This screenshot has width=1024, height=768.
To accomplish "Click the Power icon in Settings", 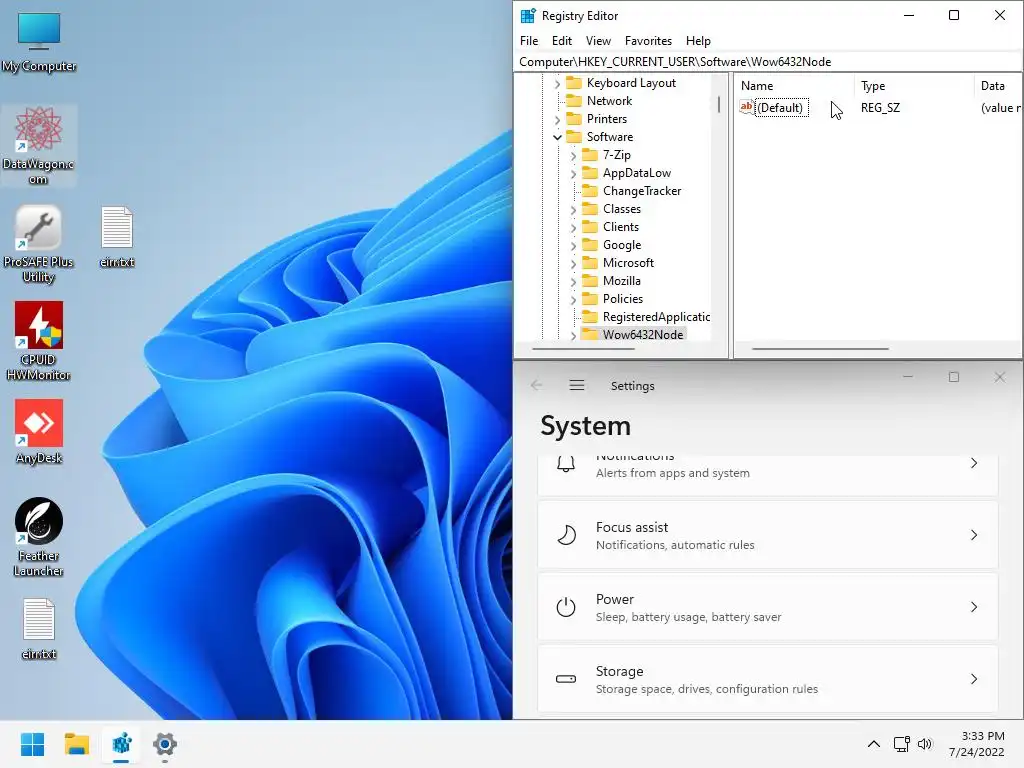I will click(x=566, y=607).
